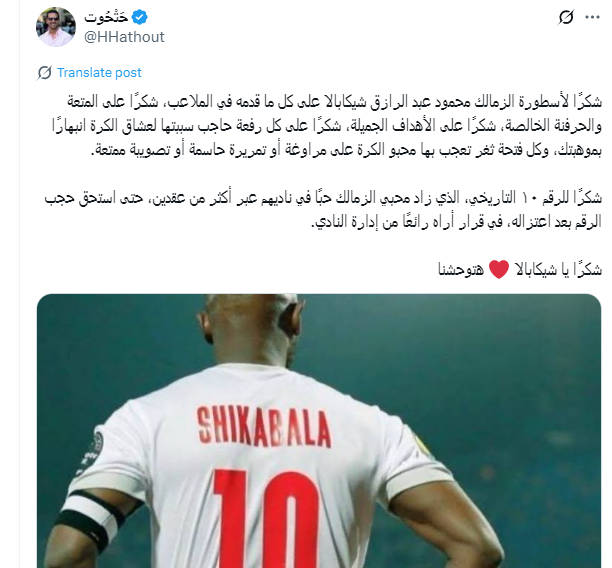Open the HHathout profile avatar
This screenshot has width=612, height=568.
[56, 27]
